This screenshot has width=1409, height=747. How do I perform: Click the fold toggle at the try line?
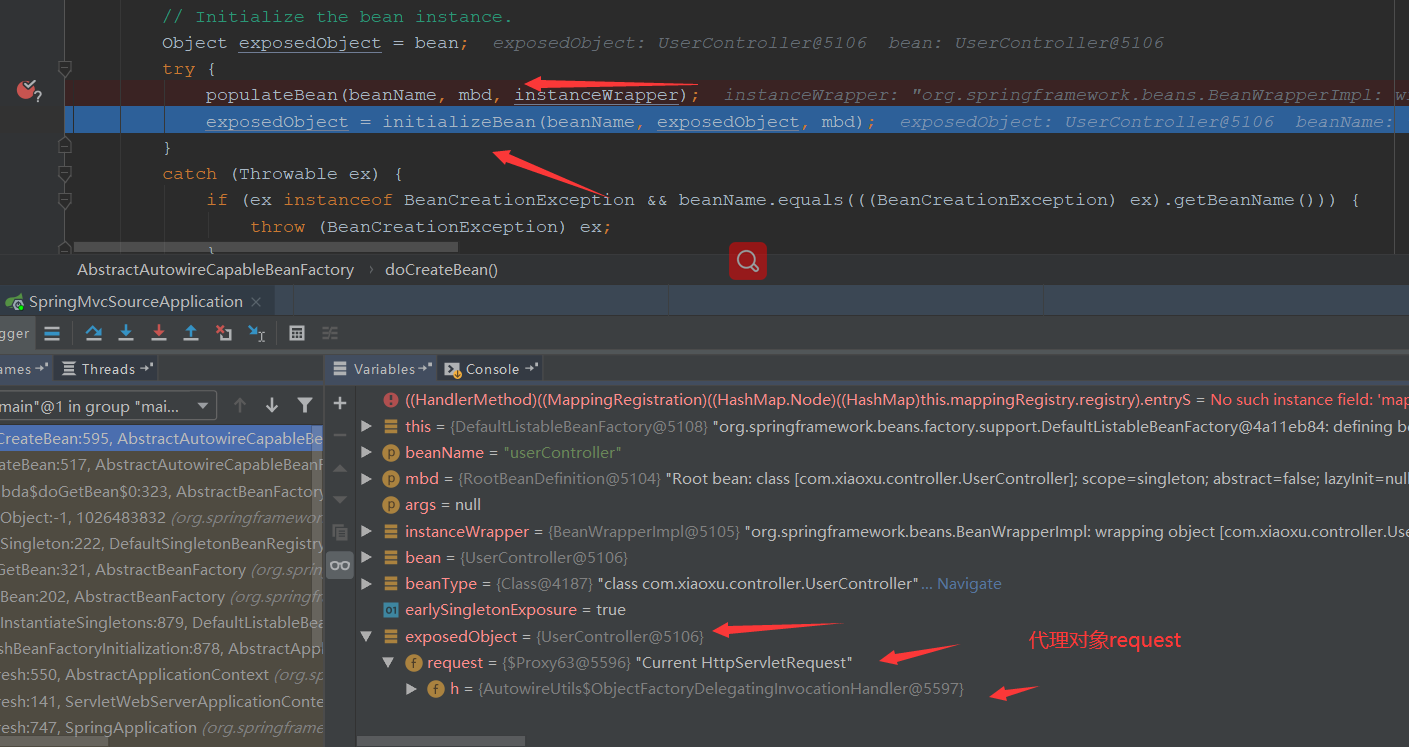point(64,69)
